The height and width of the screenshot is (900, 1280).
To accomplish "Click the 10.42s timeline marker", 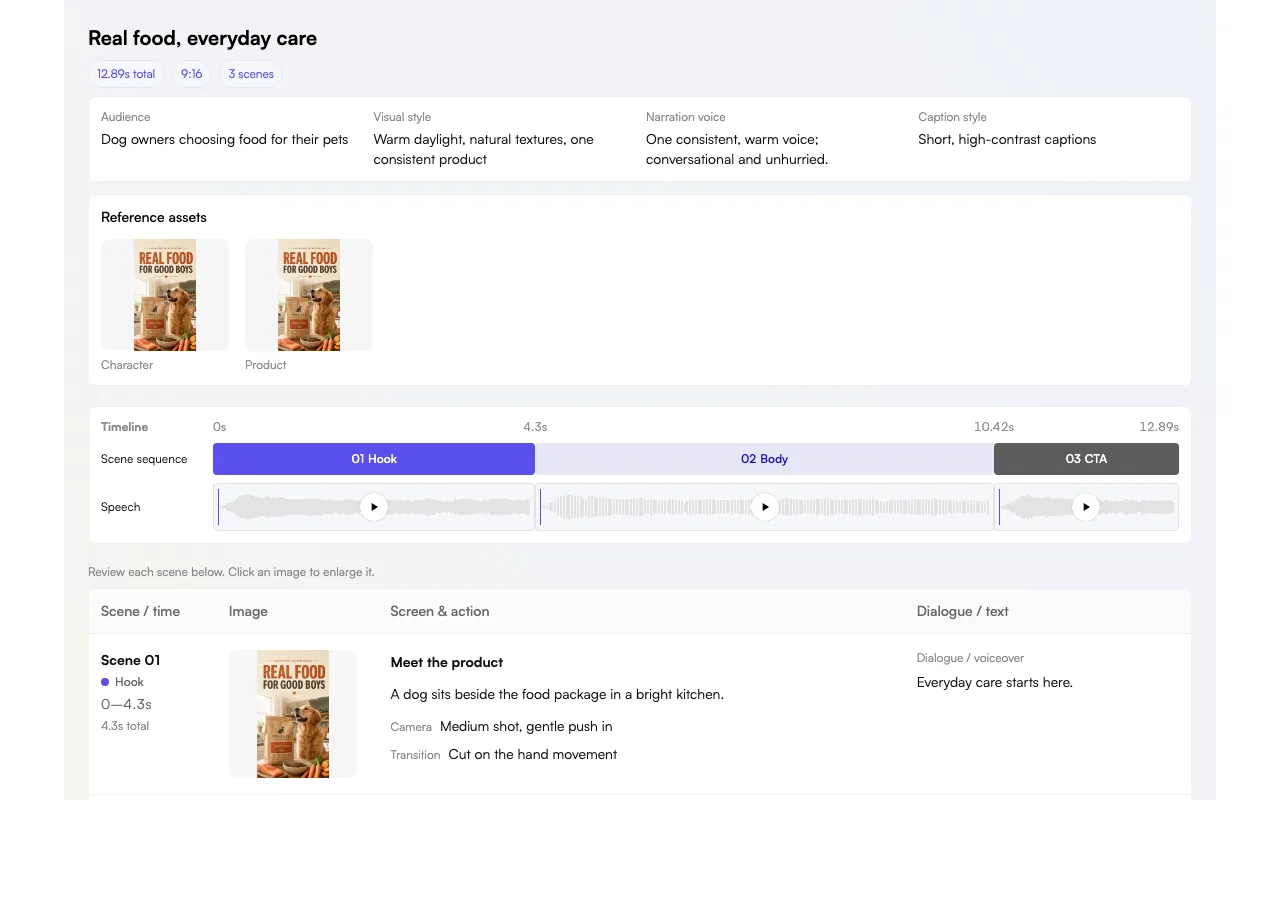I will point(994,427).
